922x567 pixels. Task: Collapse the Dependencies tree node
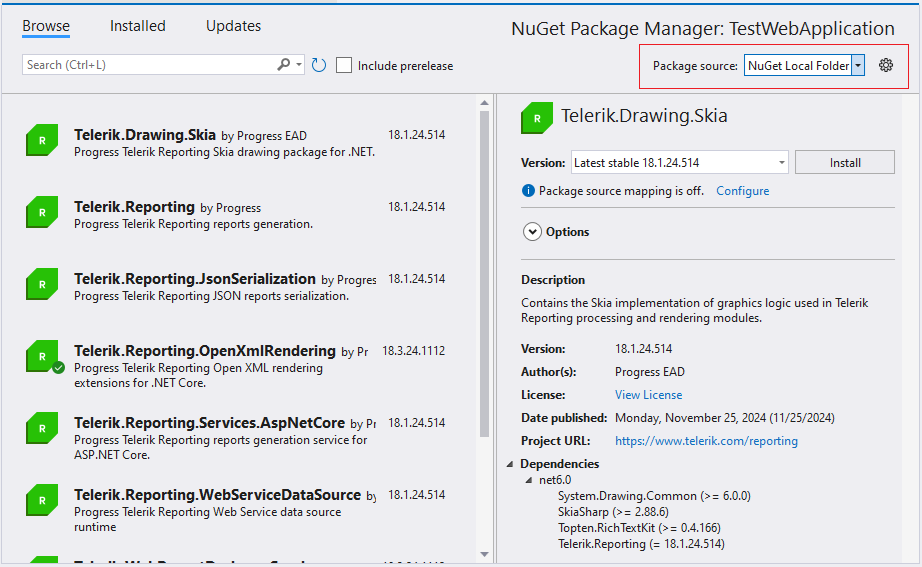512,464
